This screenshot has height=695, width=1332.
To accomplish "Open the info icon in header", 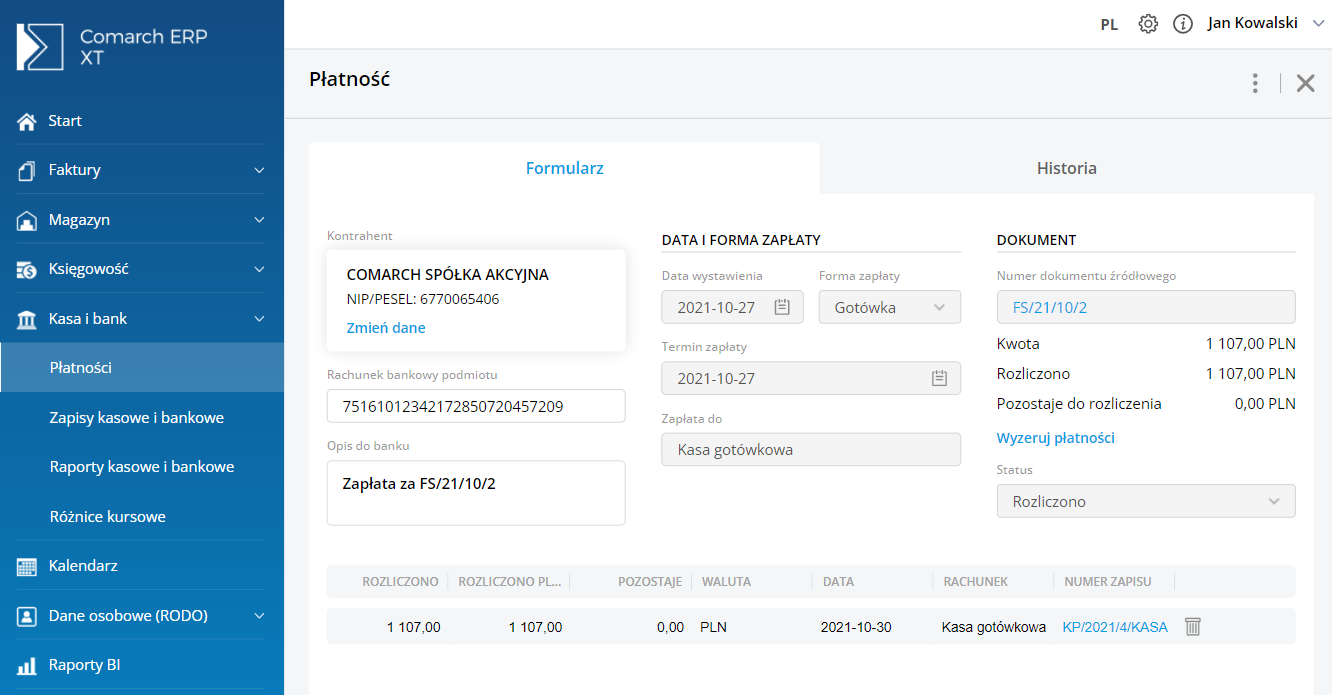I will point(1183,24).
